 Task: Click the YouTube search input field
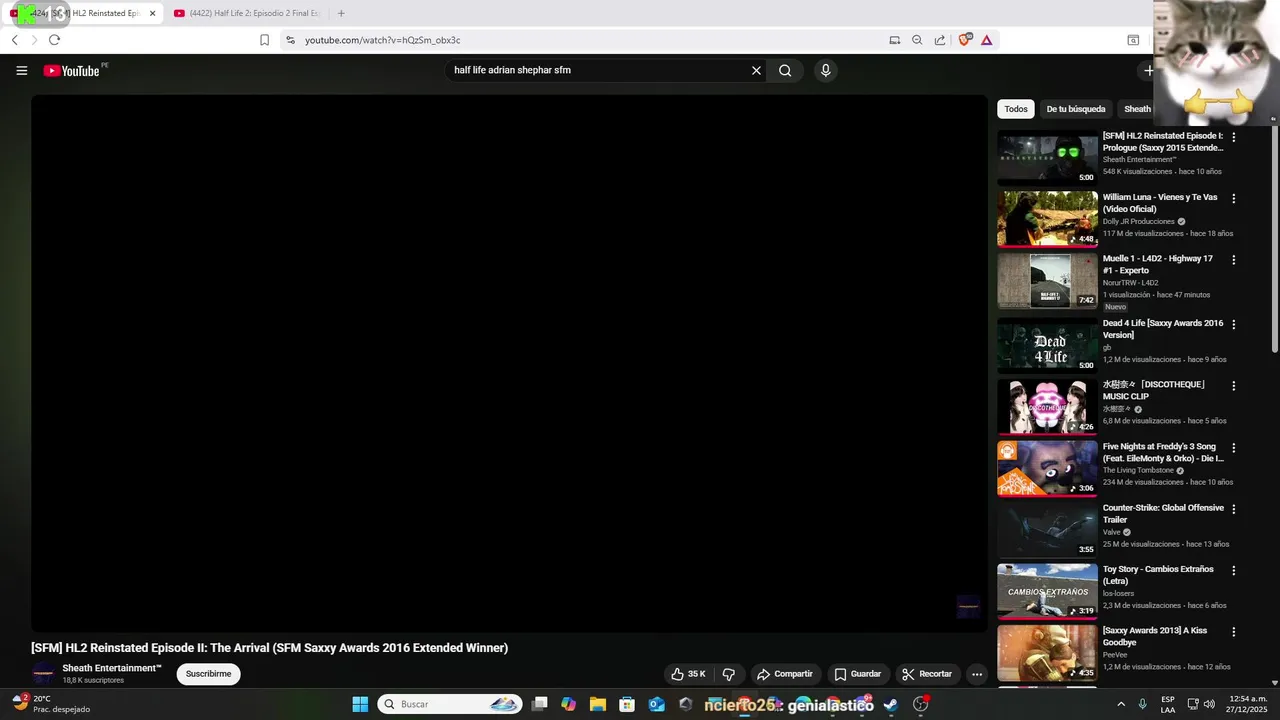(x=598, y=71)
